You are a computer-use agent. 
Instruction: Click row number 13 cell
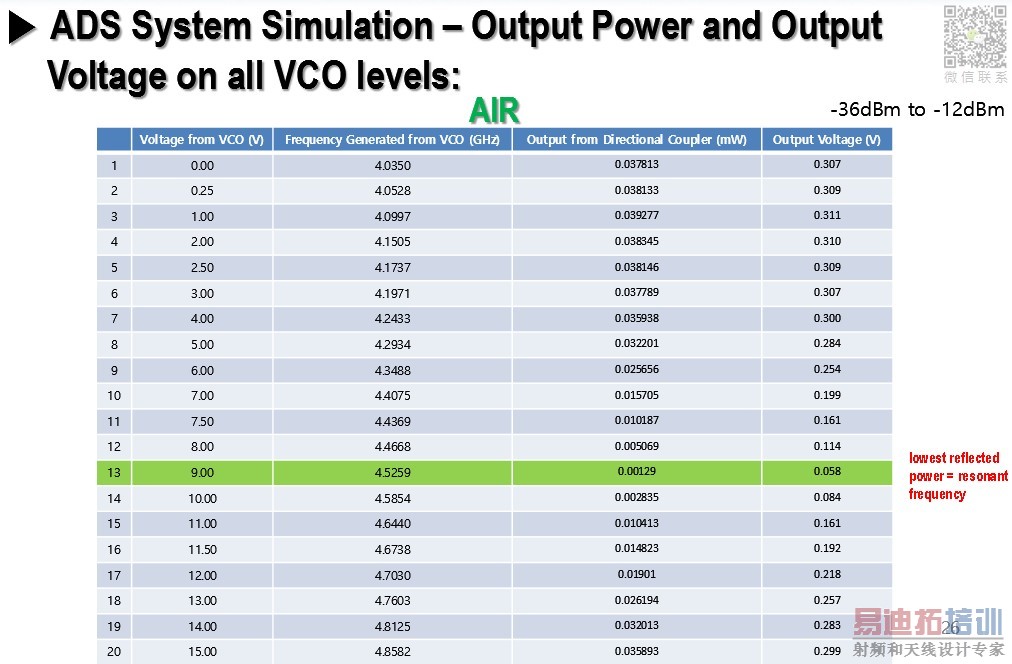click(114, 472)
